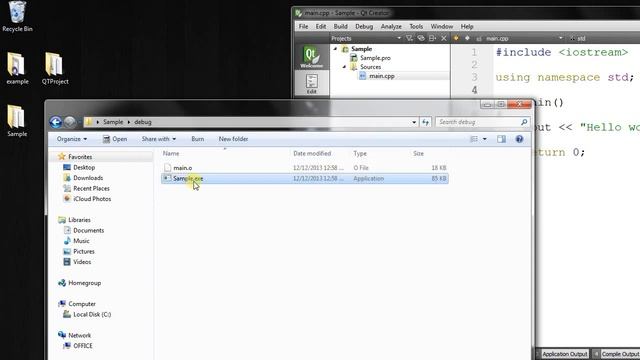Show Application Output pane

tap(564, 354)
